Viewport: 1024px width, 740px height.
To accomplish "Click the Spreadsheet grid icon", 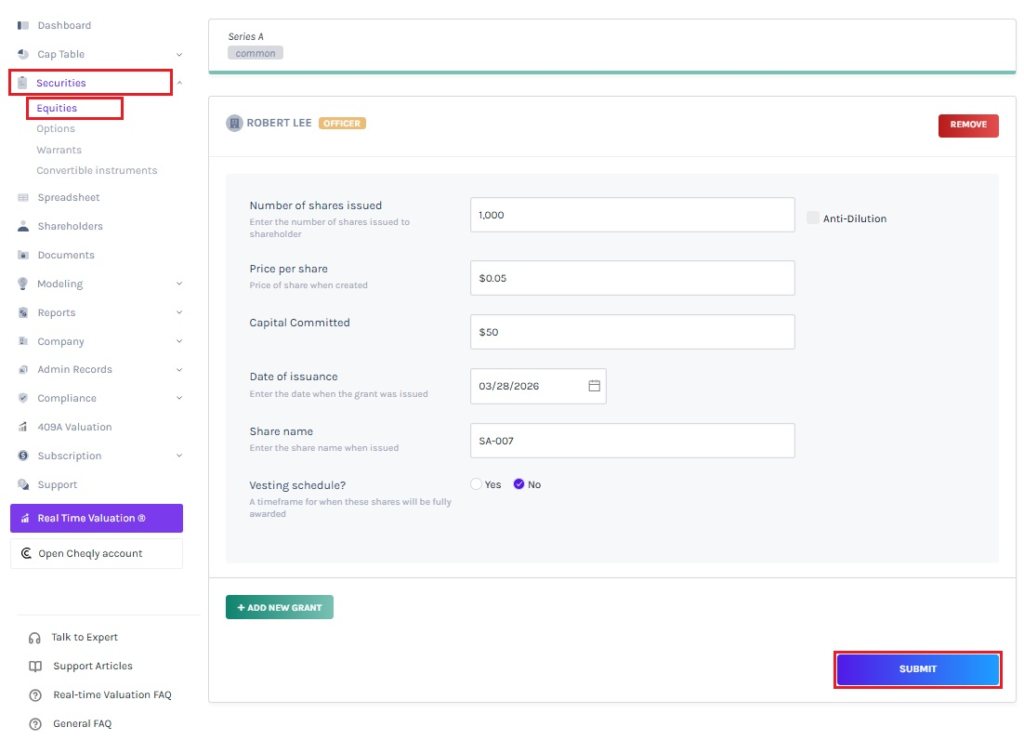I will pos(23,198).
